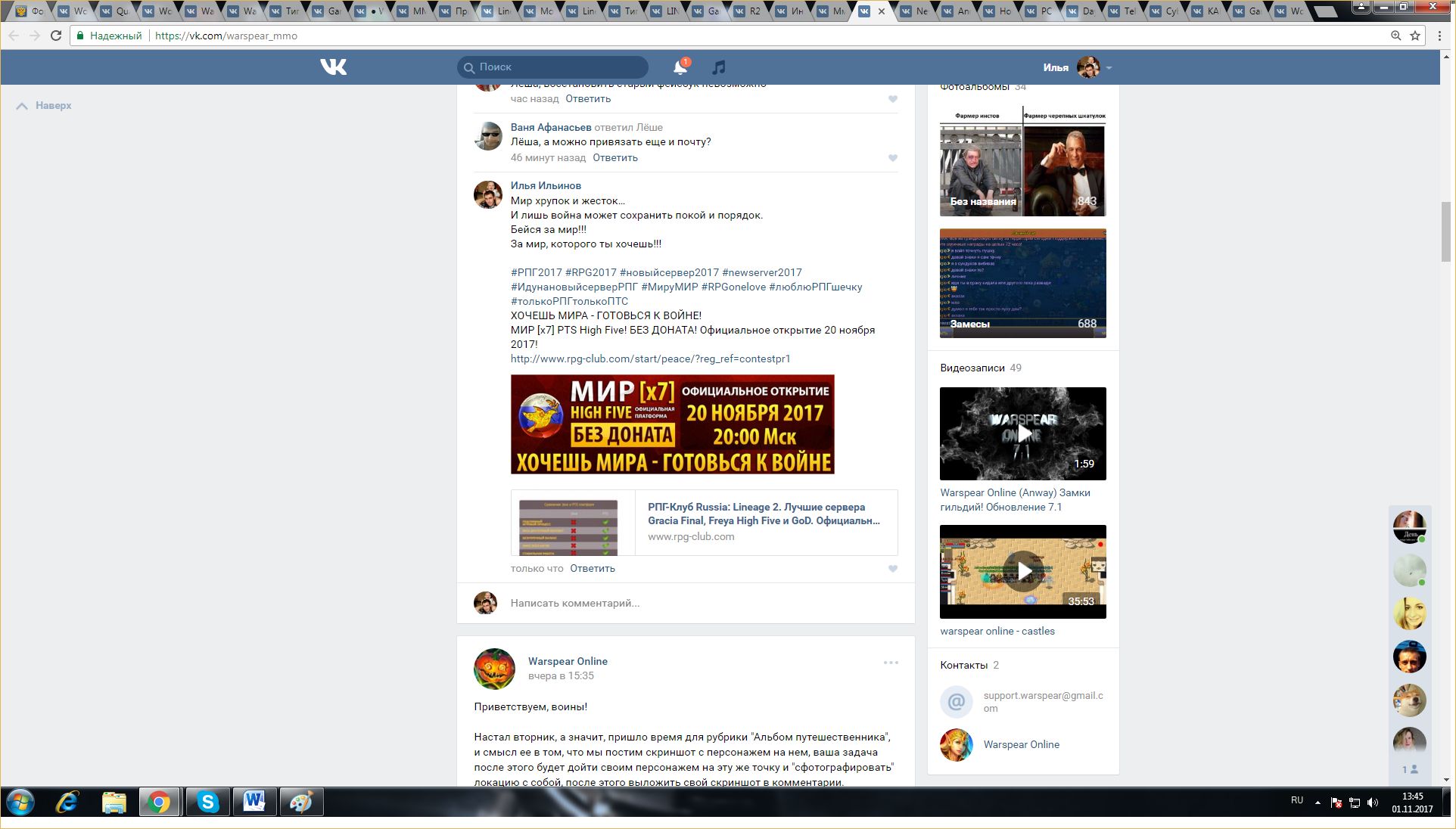Click the zoom magnifier in address bar
This screenshot has width=1456, height=829.
click(x=1395, y=36)
